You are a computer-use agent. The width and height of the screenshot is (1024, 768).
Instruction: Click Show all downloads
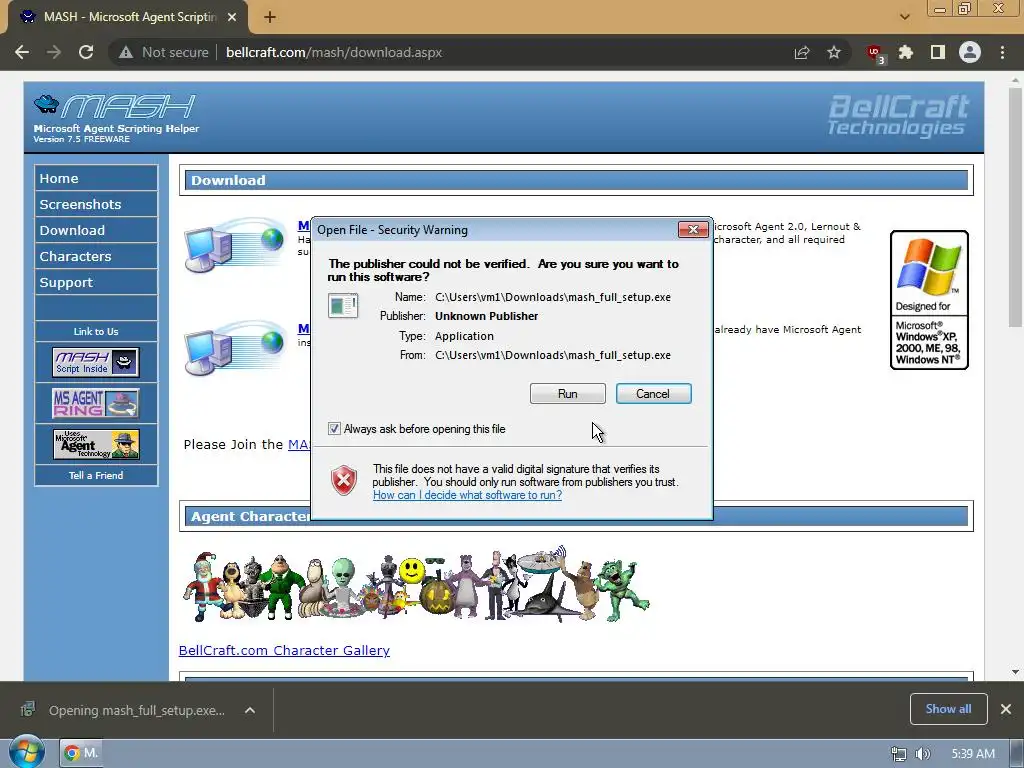(x=948, y=709)
